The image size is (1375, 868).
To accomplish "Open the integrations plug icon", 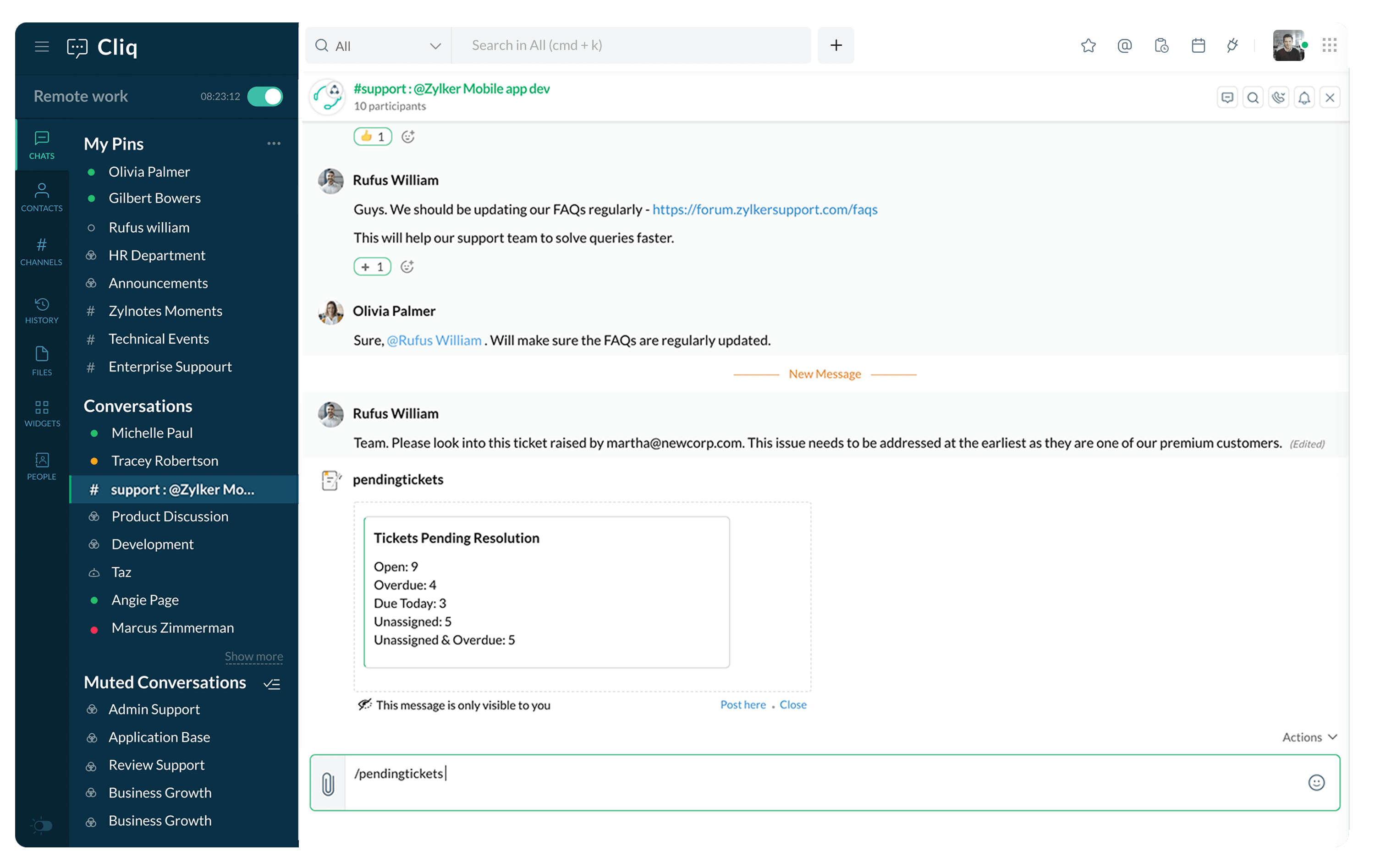I will pos(1233,45).
